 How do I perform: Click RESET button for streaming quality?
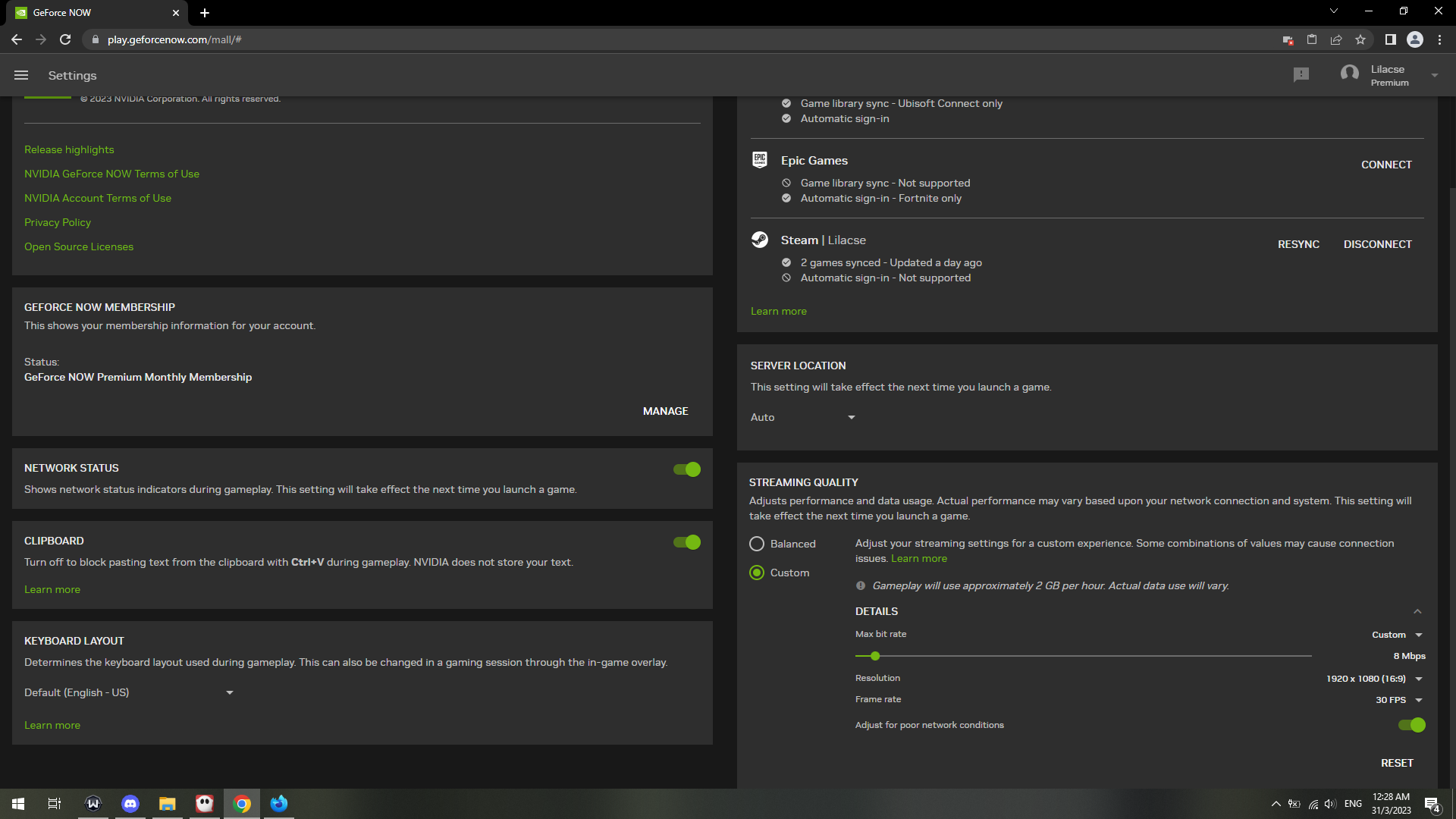(x=1397, y=762)
